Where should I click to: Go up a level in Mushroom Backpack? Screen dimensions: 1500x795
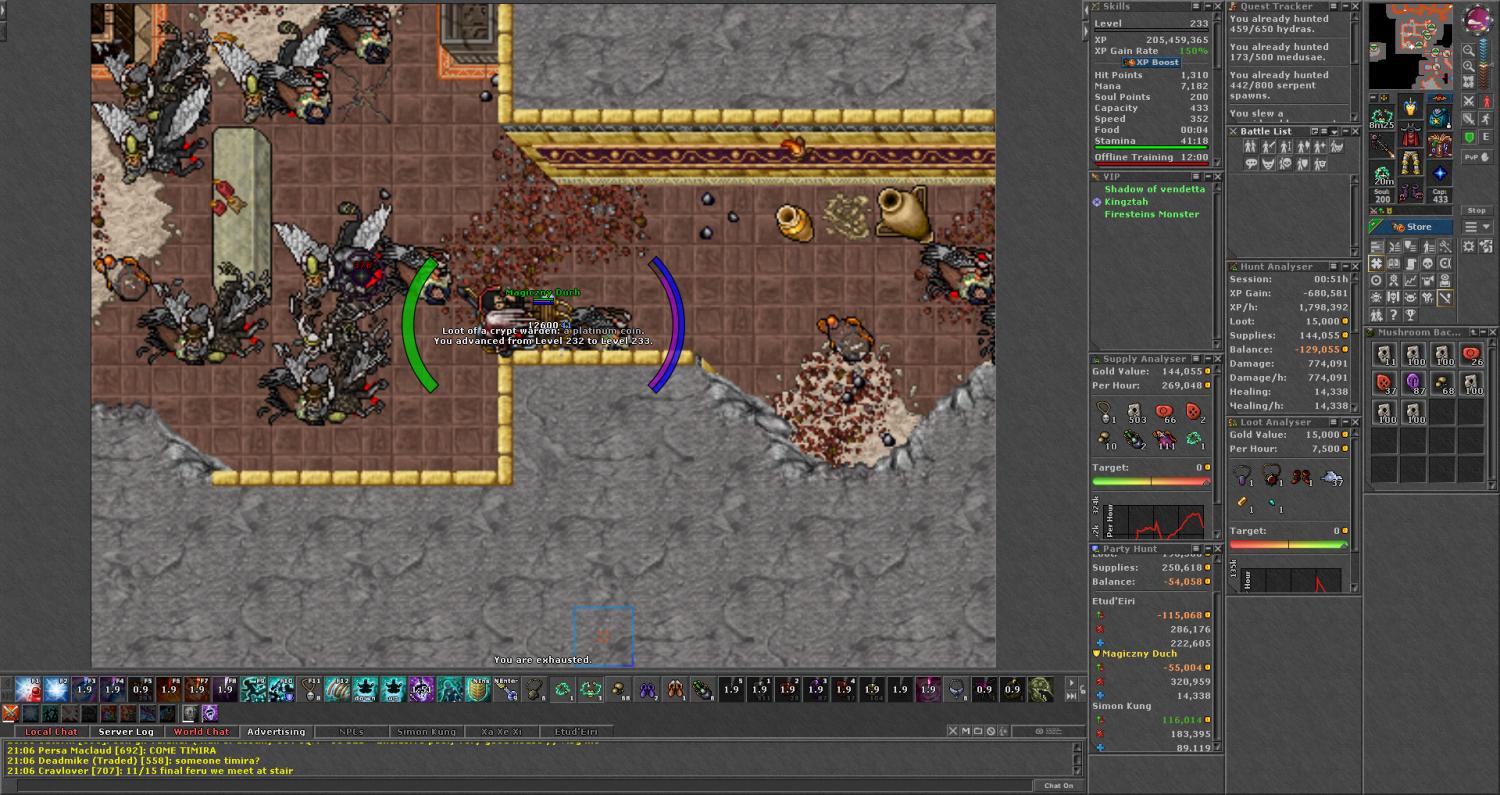tap(1473, 332)
